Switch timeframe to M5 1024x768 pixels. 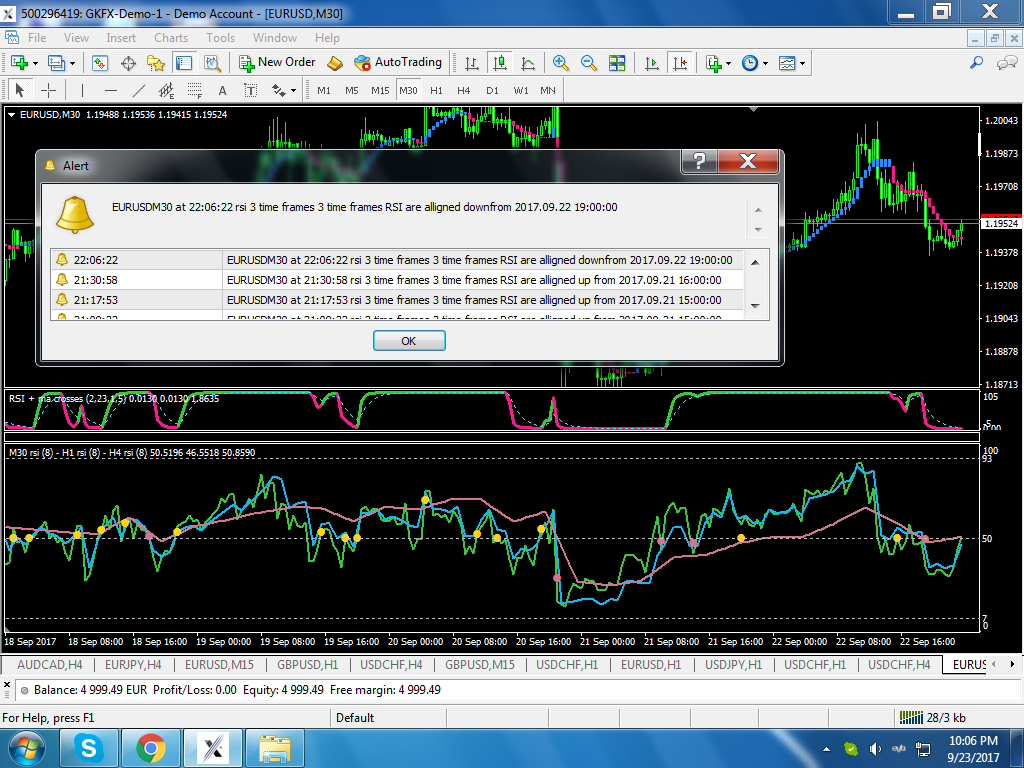(352, 91)
